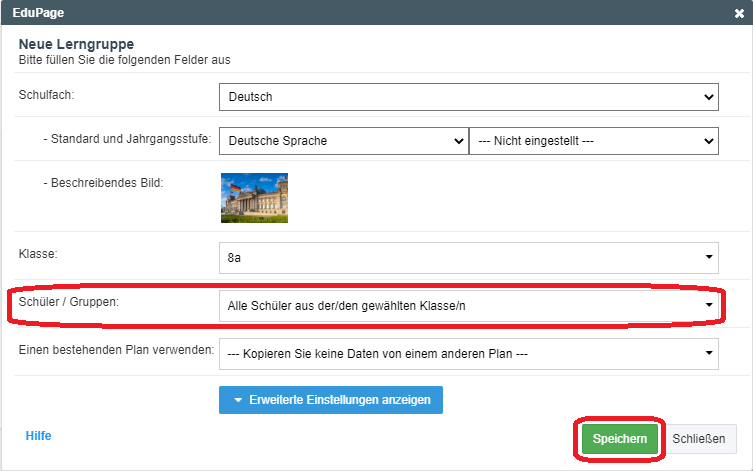Click the chevron icon beside Deutsche Sprache

459,141
